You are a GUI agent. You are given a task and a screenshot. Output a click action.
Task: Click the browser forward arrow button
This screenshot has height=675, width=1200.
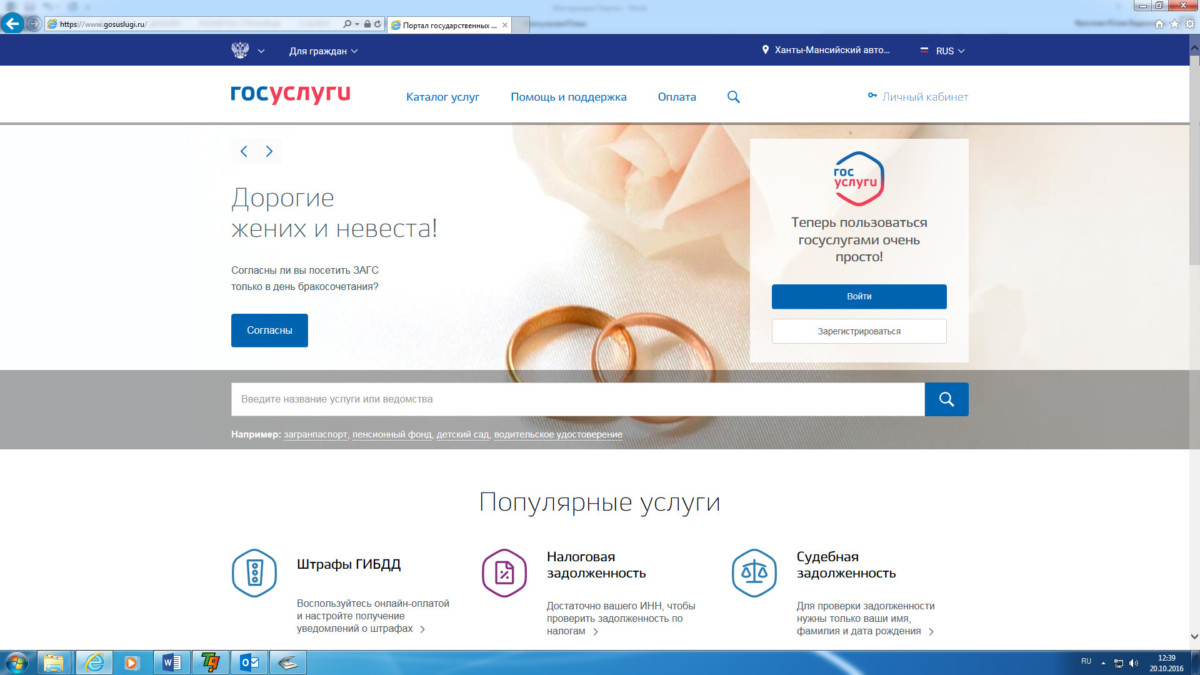[x=34, y=24]
